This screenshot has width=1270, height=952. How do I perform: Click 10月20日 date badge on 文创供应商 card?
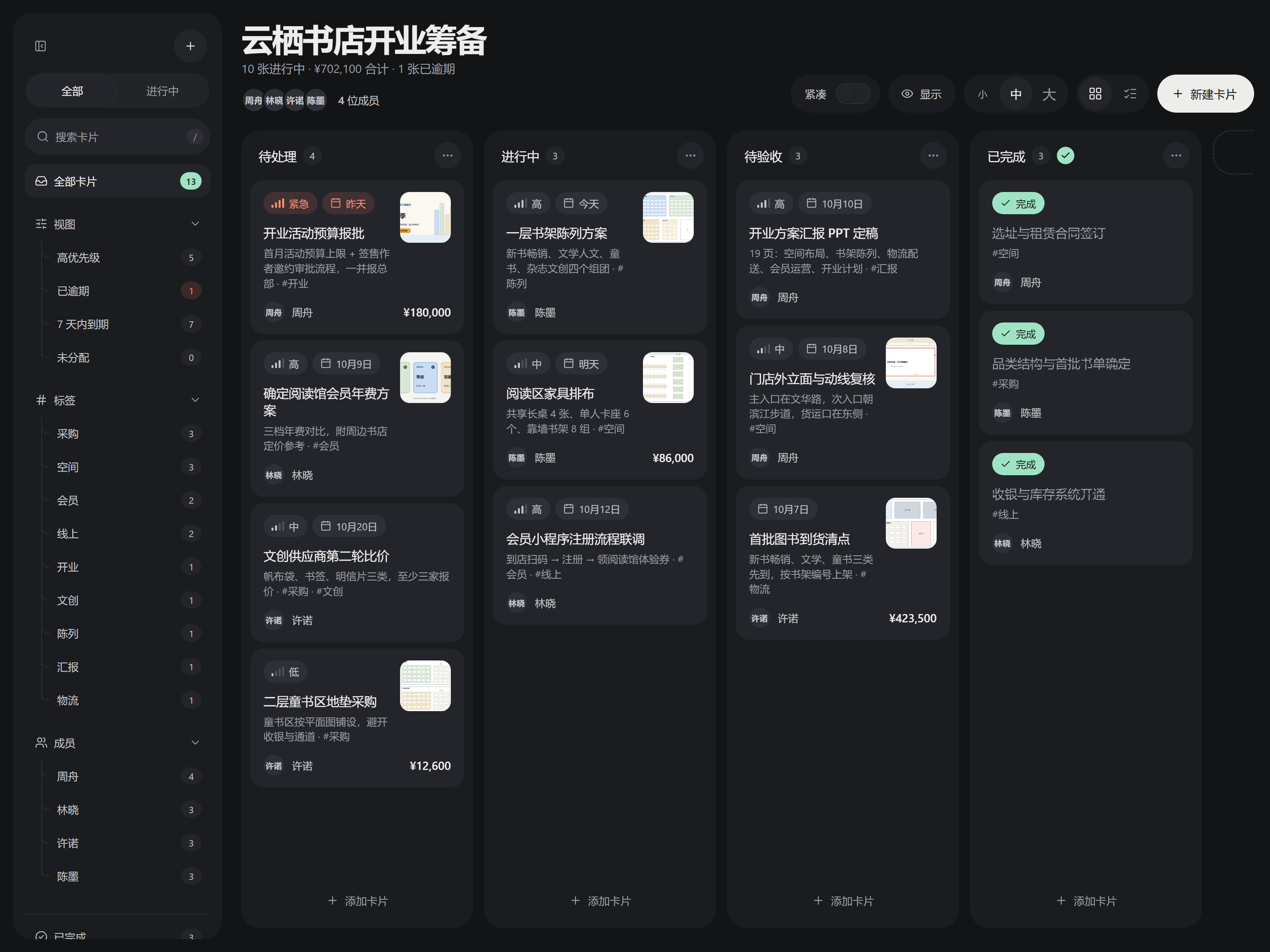pos(348,527)
